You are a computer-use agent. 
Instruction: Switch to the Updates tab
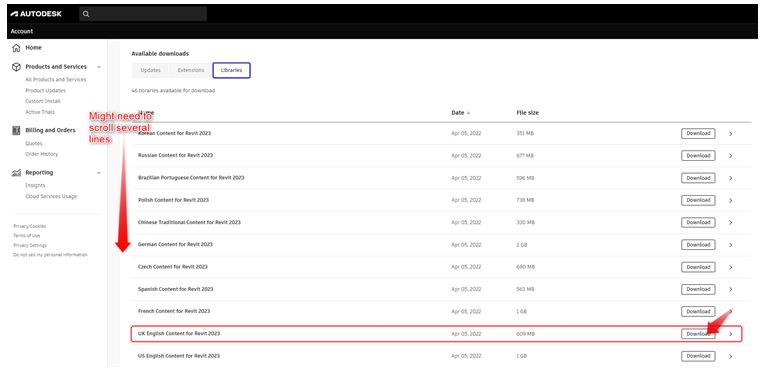pos(150,70)
